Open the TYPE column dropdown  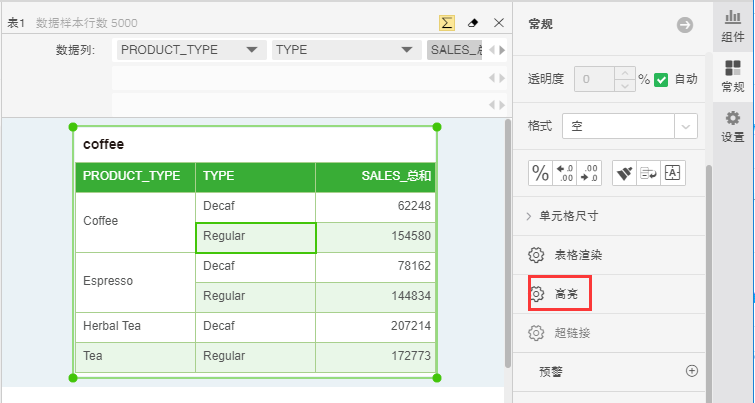click(406, 50)
